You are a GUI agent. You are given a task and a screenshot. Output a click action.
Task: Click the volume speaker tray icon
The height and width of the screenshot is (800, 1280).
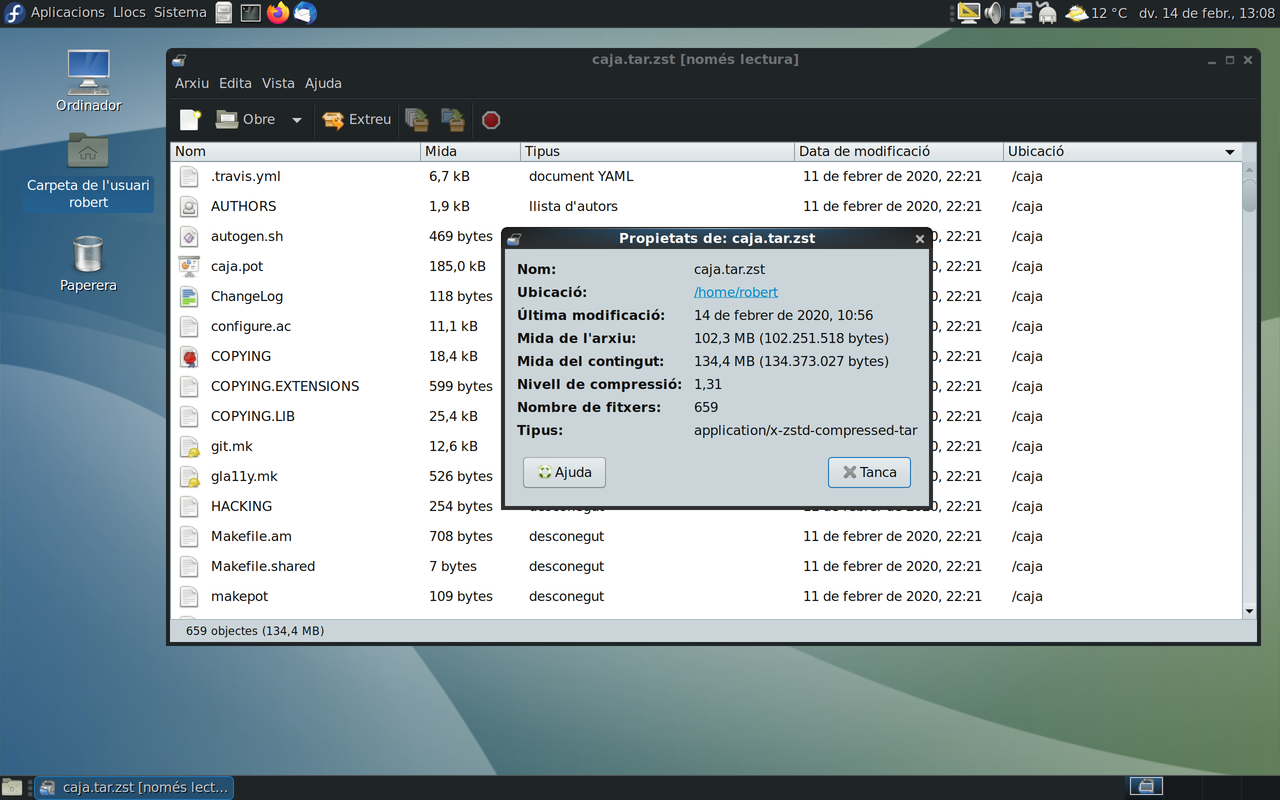point(993,13)
